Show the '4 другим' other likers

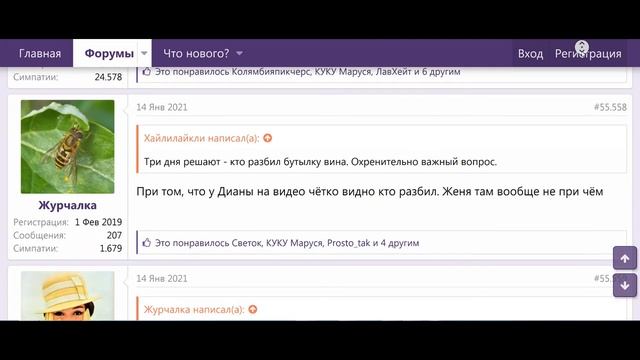(x=400, y=243)
